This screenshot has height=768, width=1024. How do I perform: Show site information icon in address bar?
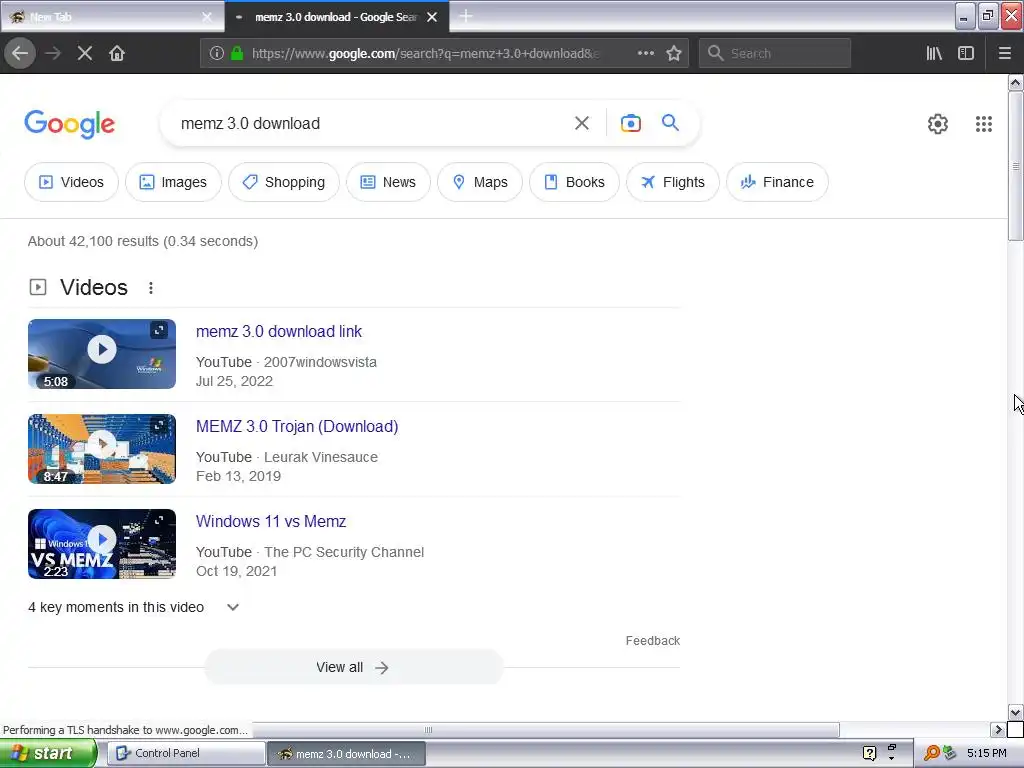(x=217, y=54)
